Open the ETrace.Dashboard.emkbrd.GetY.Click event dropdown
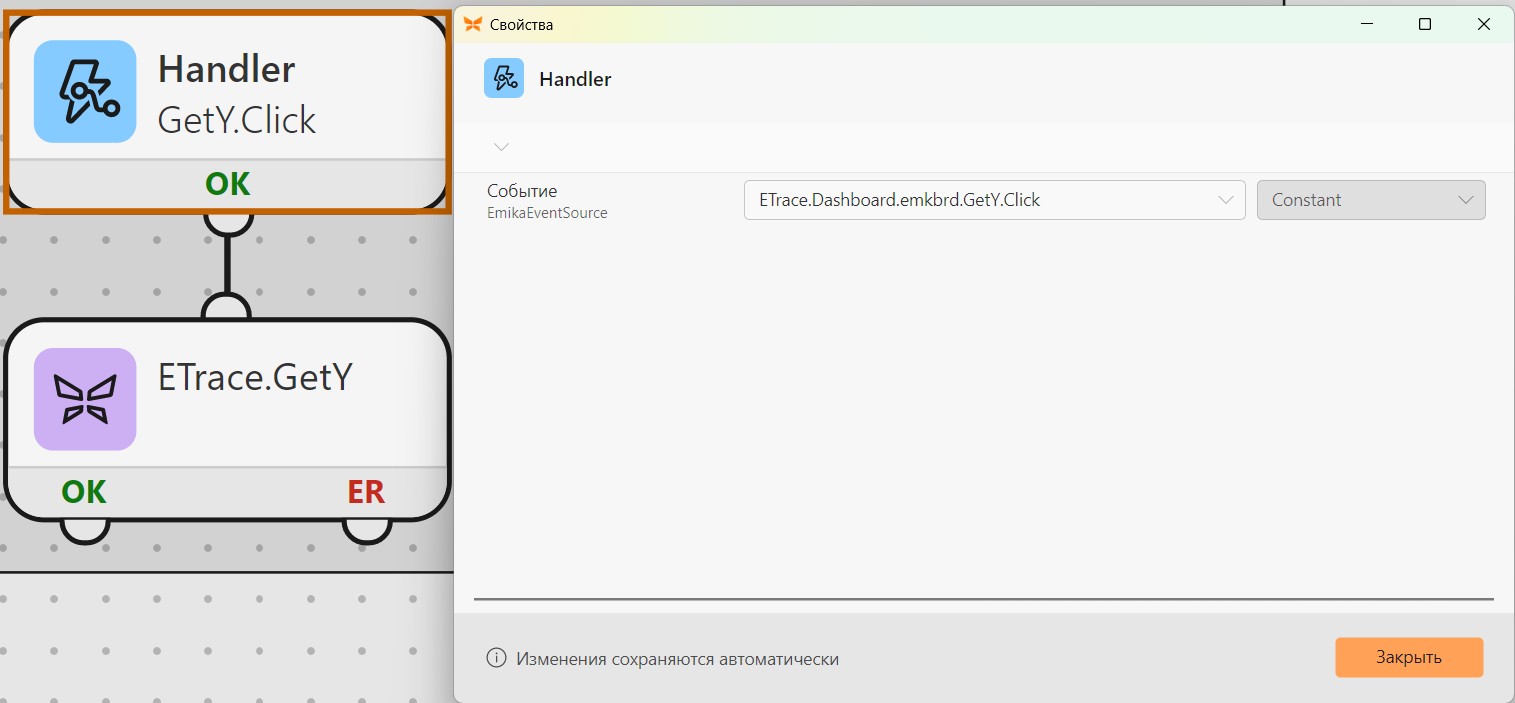This screenshot has width=1515, height=703. (994, 200)
